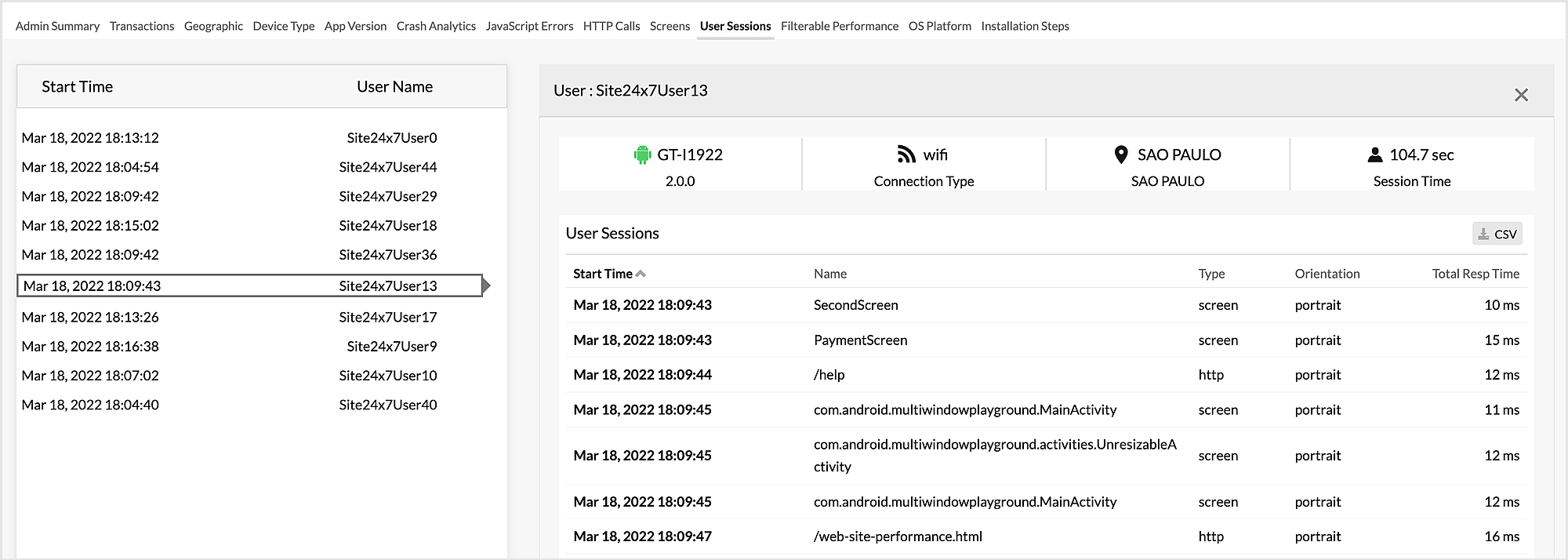
Task: Select the Site24x7User44 session row
Action: 229,167
